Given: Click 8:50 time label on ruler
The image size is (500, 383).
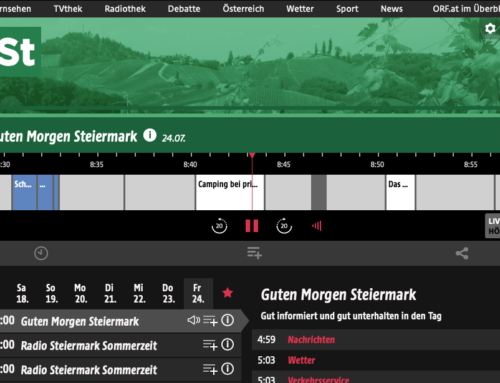Looking at the screenshot, I should [x=377, y=164].
